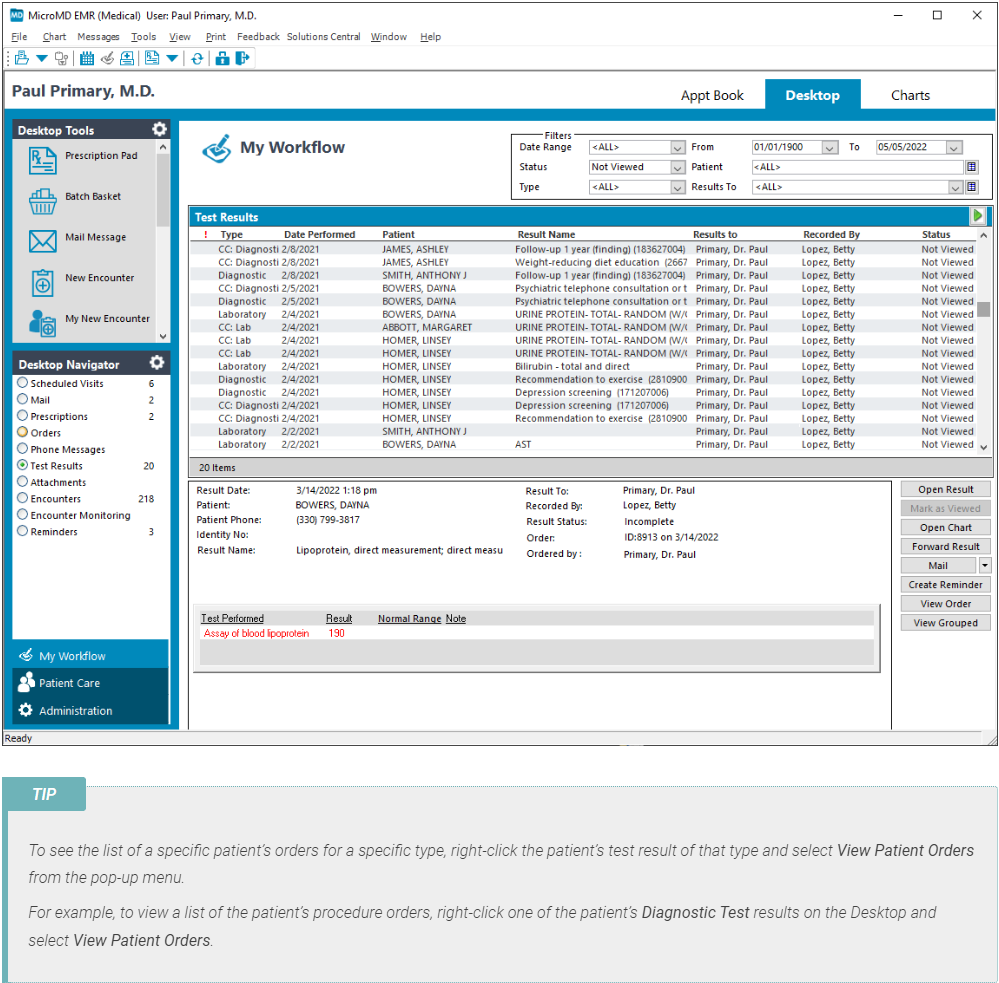Screen dimensions: 999x983
Task: Click the Create Reminder button
Action: pos(945,584)
